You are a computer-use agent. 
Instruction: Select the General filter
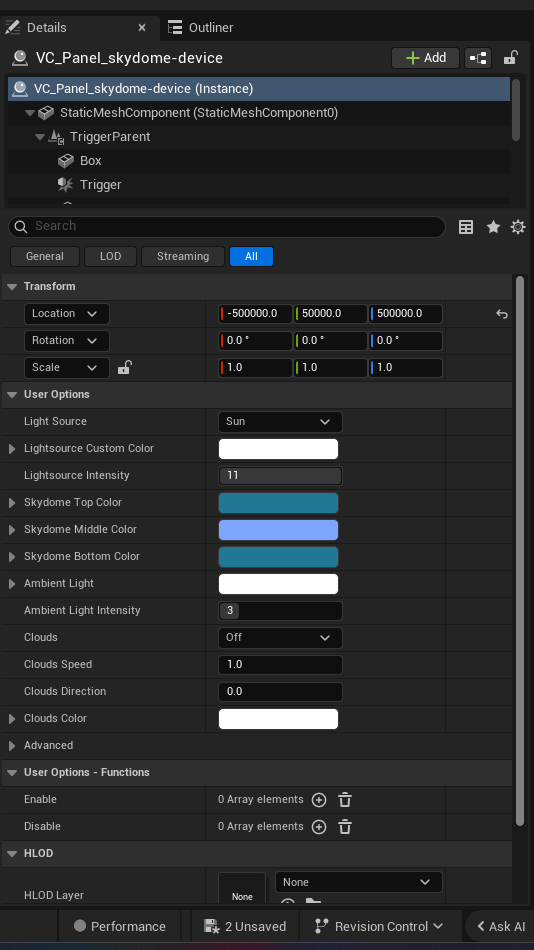pos(45,256)
